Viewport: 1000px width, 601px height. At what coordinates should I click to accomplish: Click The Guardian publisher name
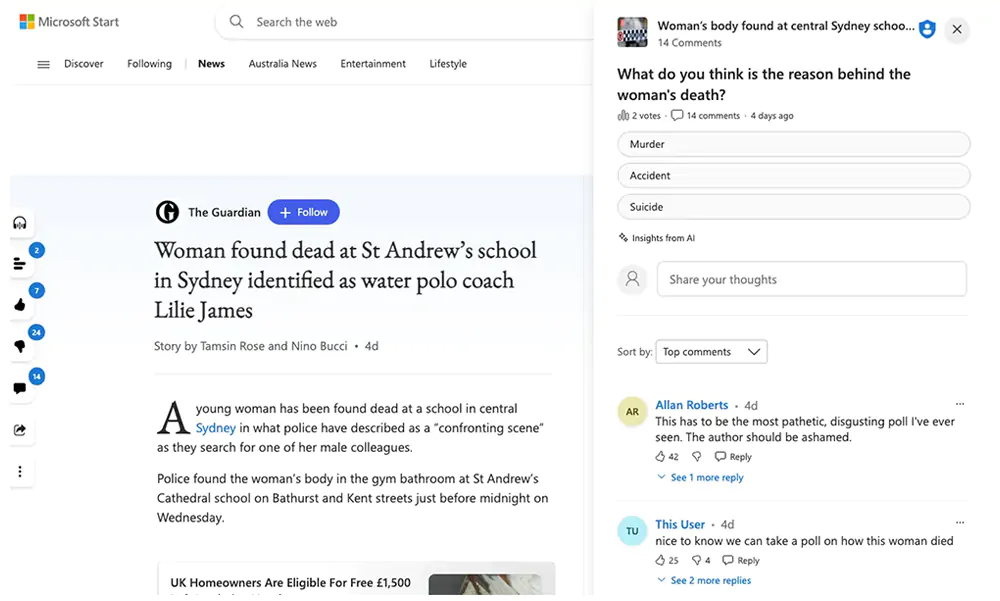point(224,212)
